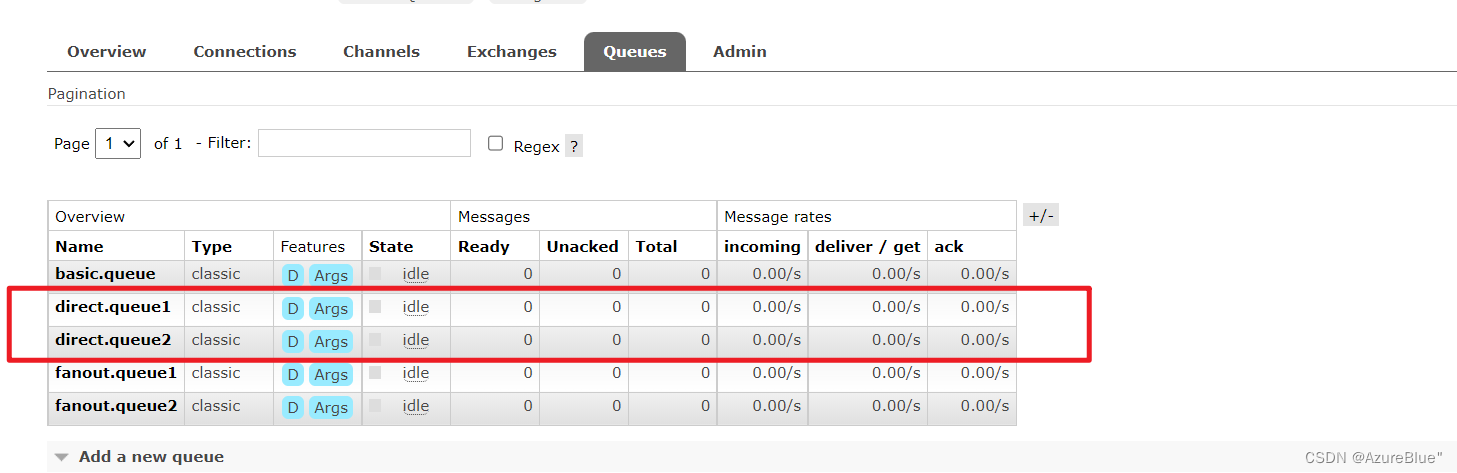Click the D badge for direct.queue1
Viewport: 1457px width, 473px height.
point(293,308)
